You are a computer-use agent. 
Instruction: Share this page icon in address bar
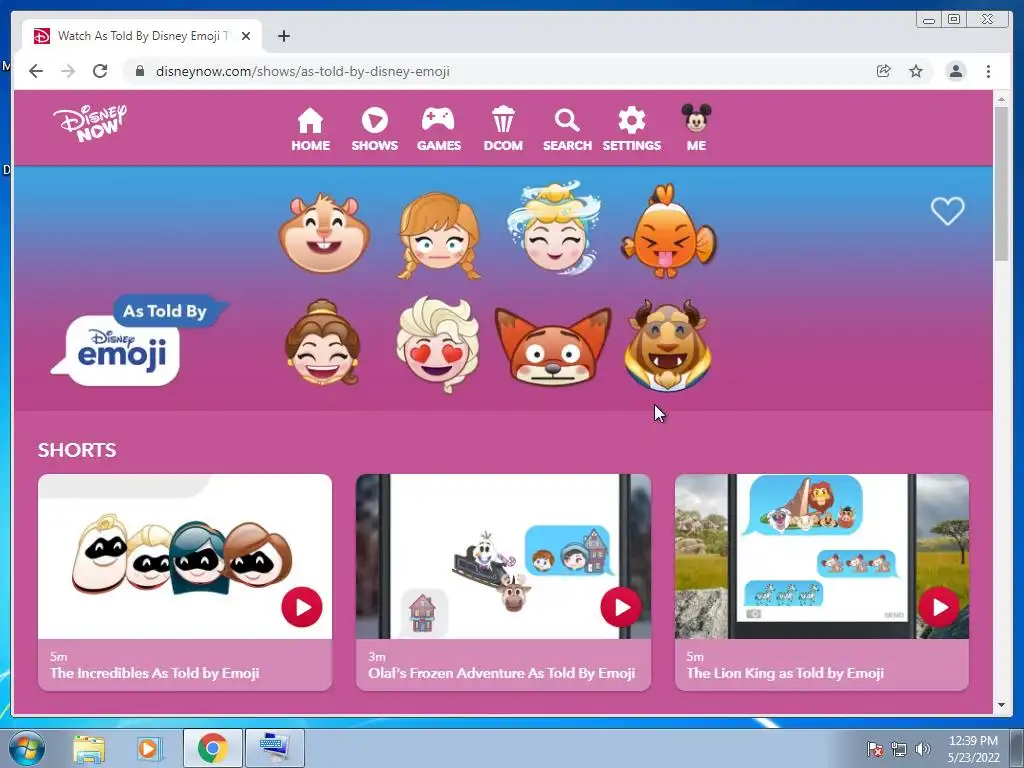tap(884, 71)
